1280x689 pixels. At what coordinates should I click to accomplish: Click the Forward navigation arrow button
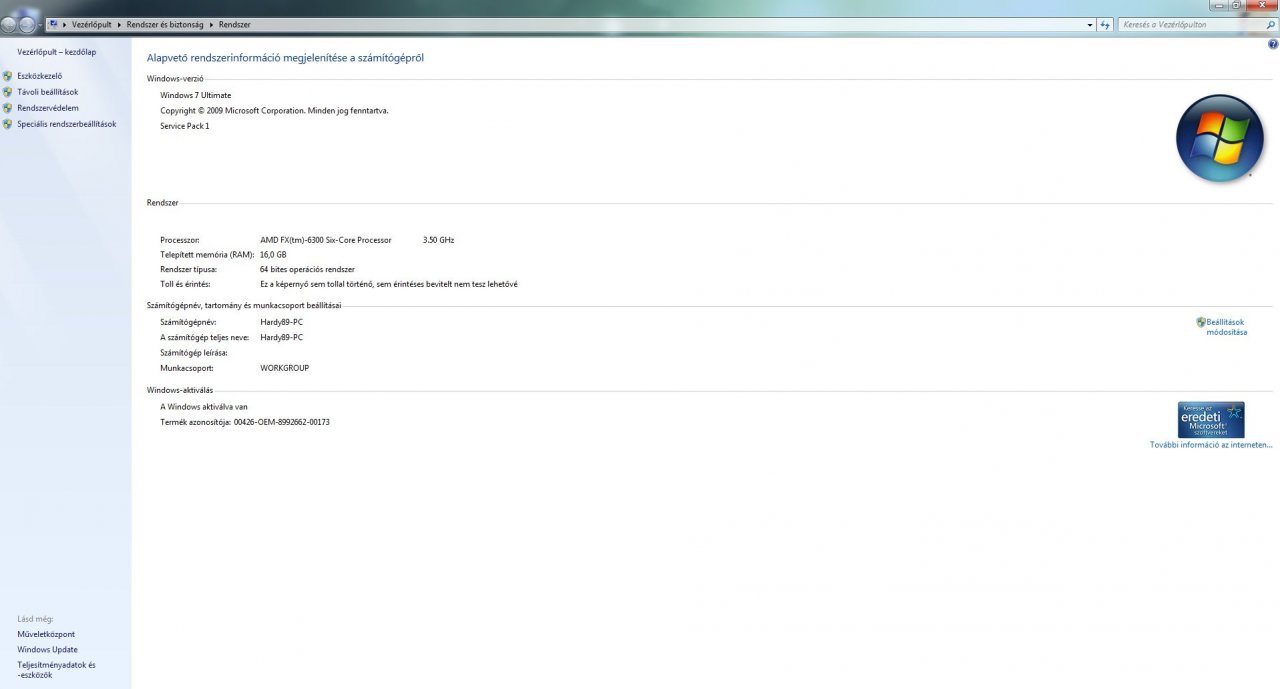point(28,24)
